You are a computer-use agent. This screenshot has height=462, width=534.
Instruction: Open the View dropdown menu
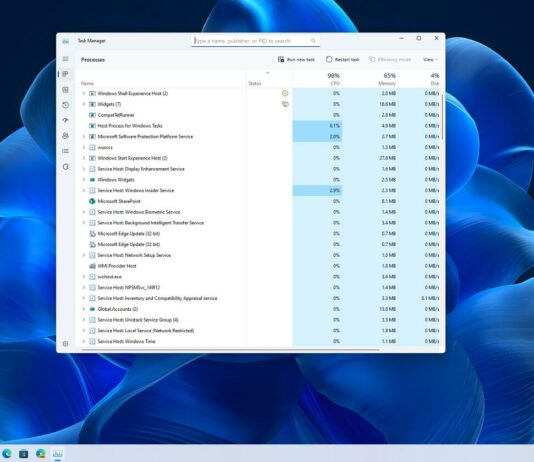pyautogui.click(x=430, y=60)
